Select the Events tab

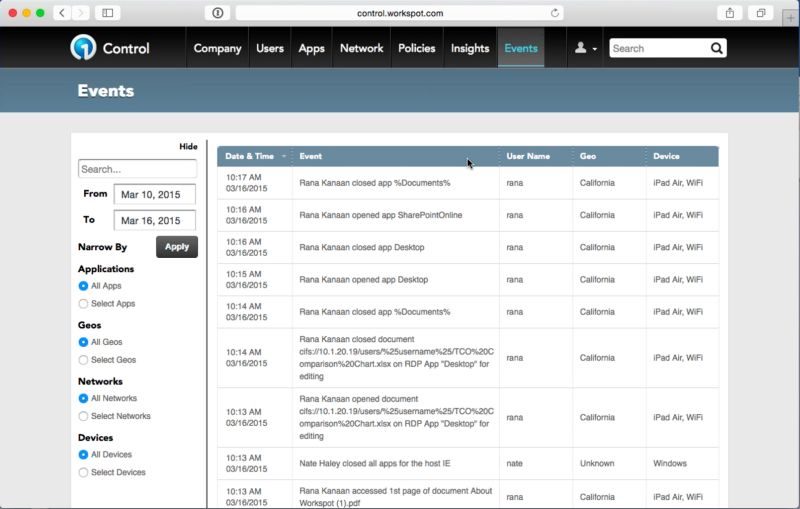click(521, 48)
